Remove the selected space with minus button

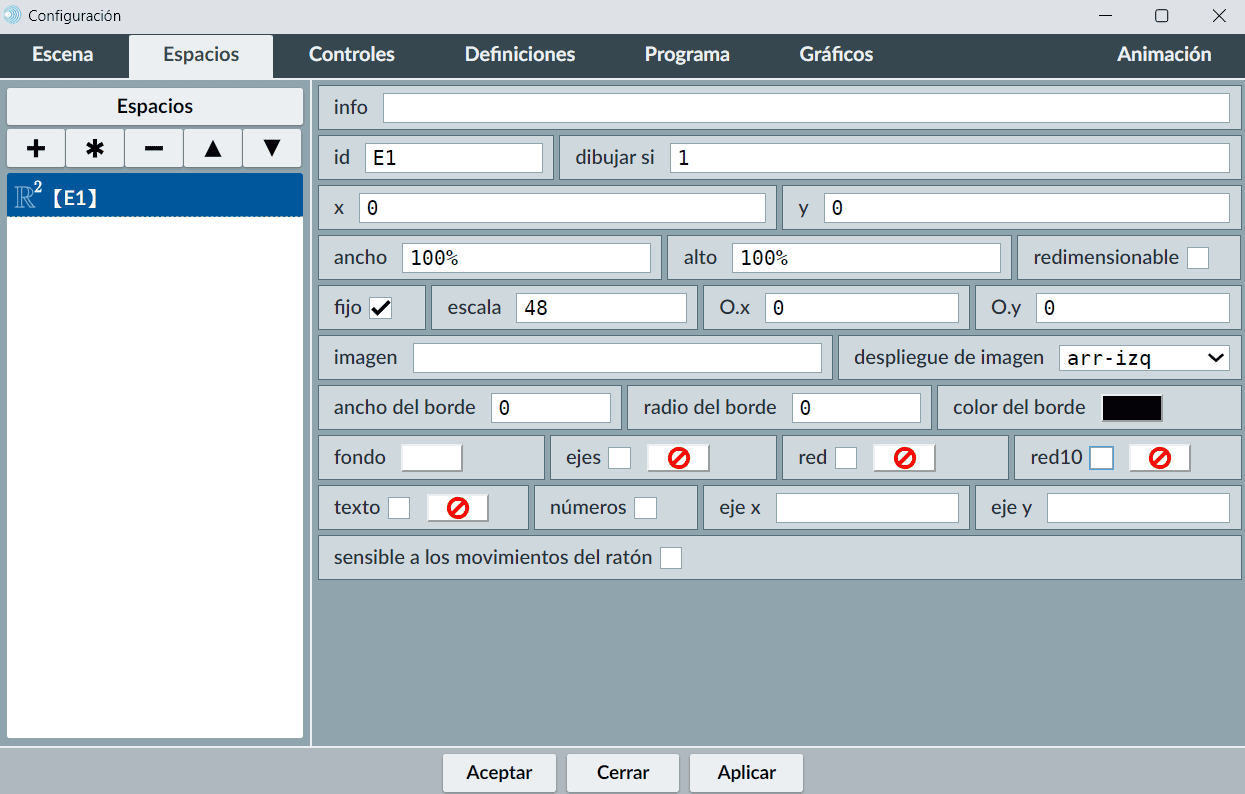tap(154, 148)
